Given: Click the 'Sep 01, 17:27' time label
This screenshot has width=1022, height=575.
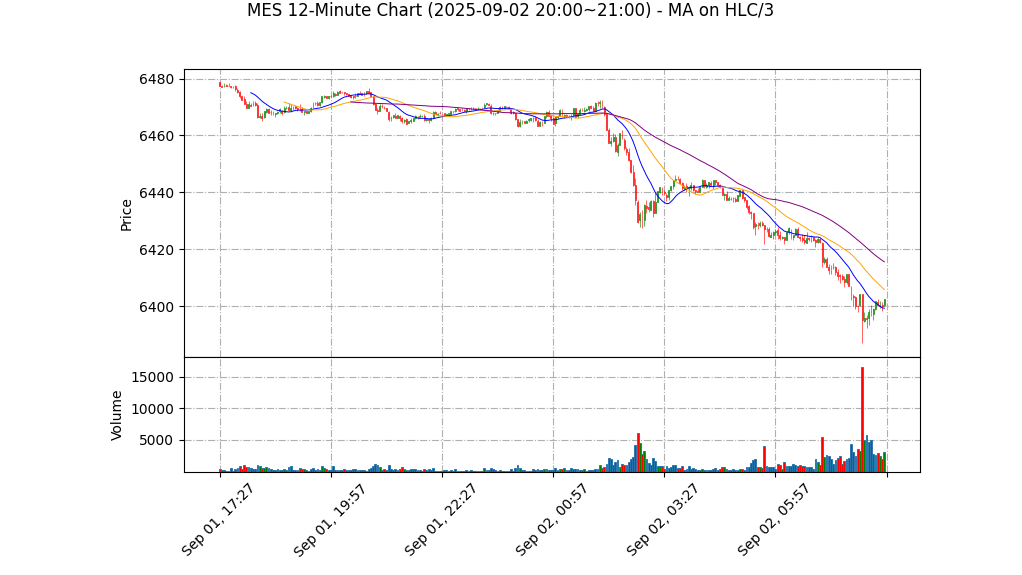Looking at the screenshot, I should pyautogui.click(x=218, y=519).
